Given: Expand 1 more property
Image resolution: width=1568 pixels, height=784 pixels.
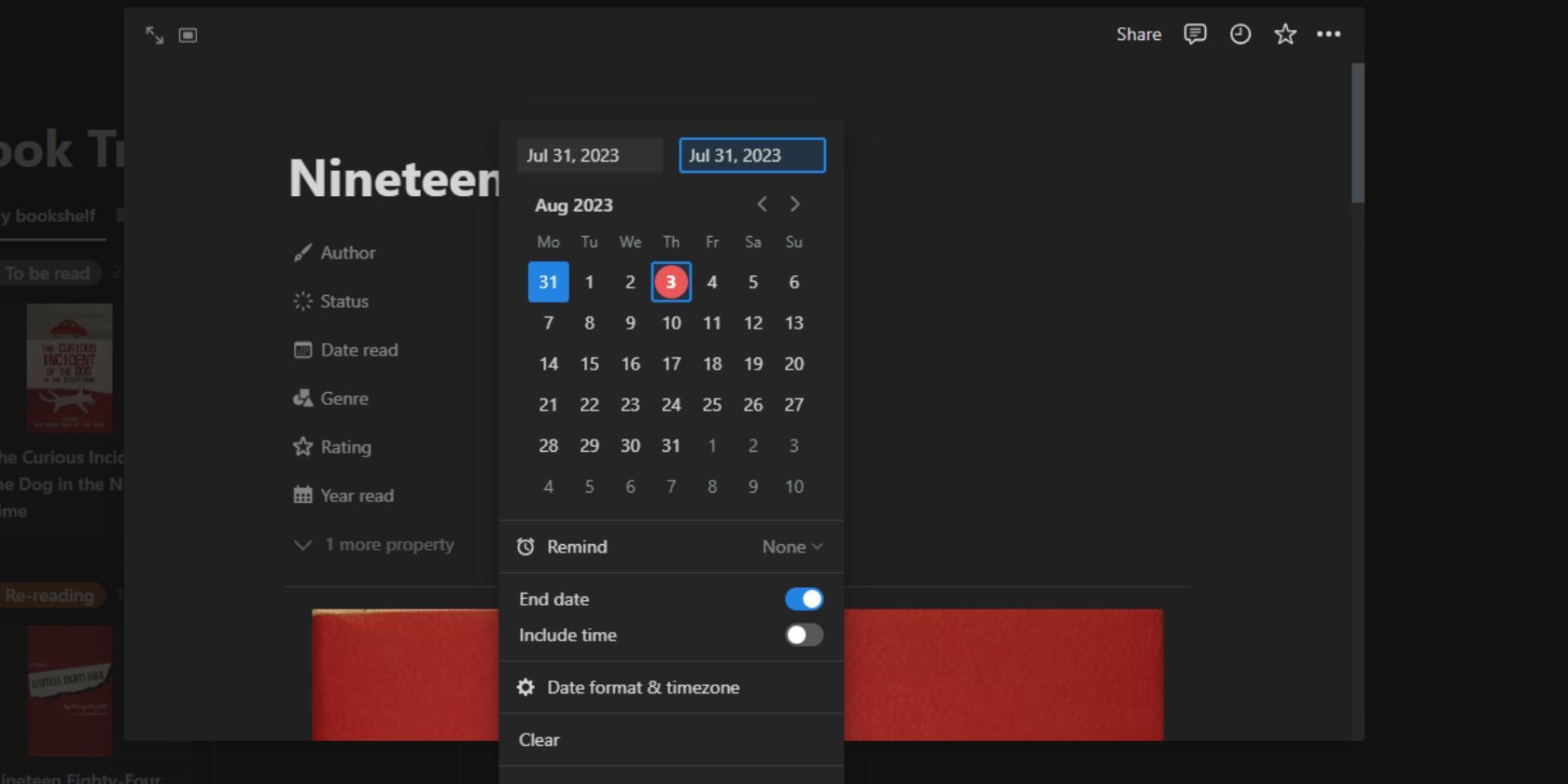Looking at the screenshot, I should click(374, 545).
